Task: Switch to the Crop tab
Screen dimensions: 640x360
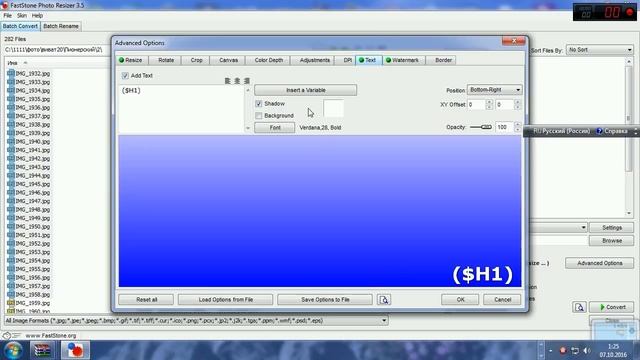Action: [x=196, y=60]
